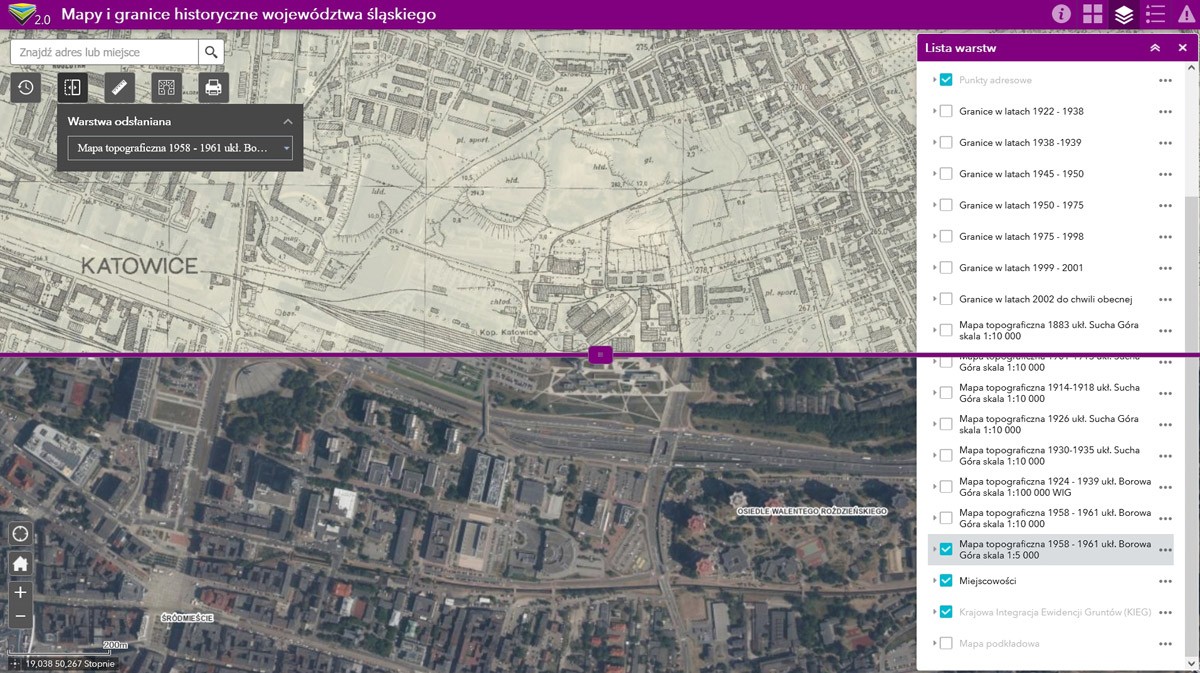Expand the Granice w latach 1945 - 1950 layer
This screenshot has height=673, width=1200.
coord(934,174)
